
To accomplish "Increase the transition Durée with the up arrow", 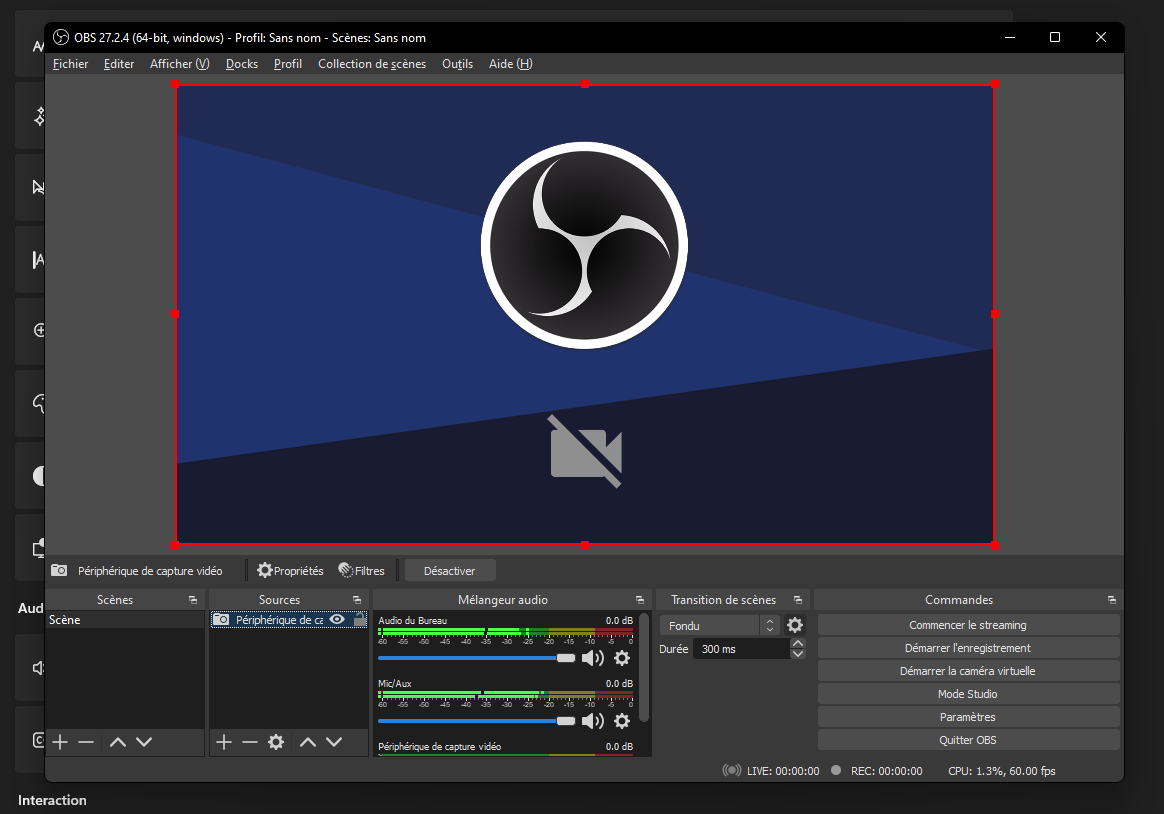I will coord(797,644).
